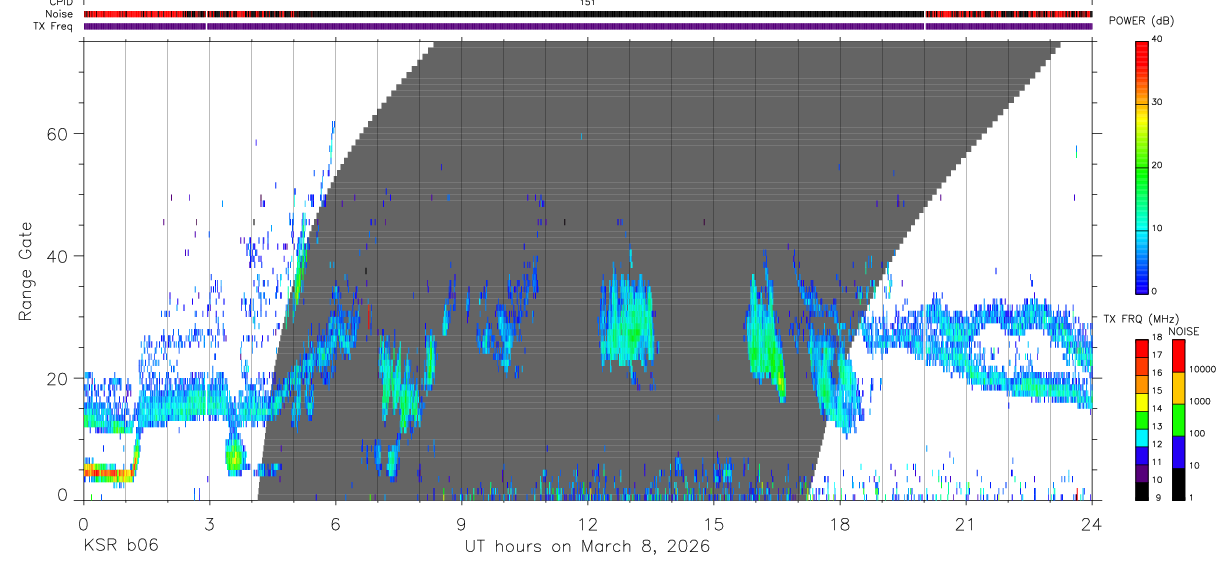The height and width of the screenshot is (567, 1228).
Task: Click the 9 hour tick on time axis
Action: pos(461,523)
